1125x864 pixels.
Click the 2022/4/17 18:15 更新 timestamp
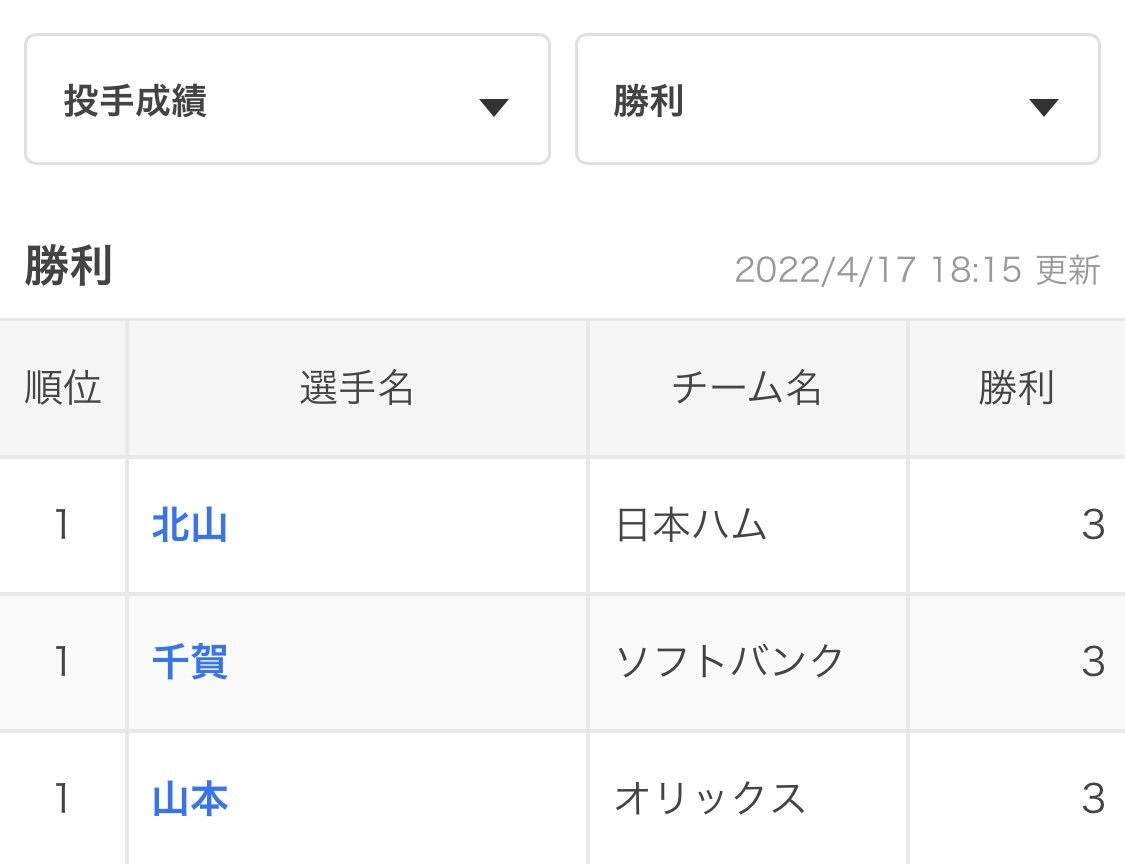[x=918, y=271]
